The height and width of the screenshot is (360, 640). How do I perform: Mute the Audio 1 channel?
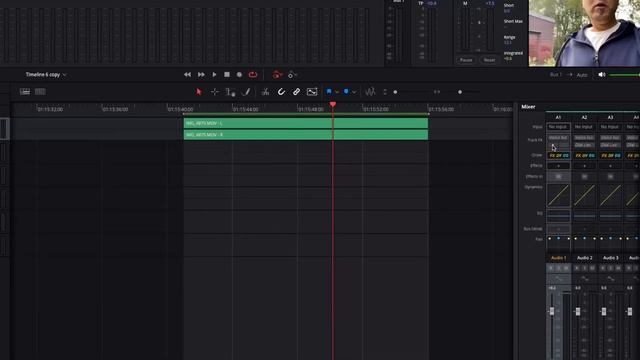pos(566,268)
